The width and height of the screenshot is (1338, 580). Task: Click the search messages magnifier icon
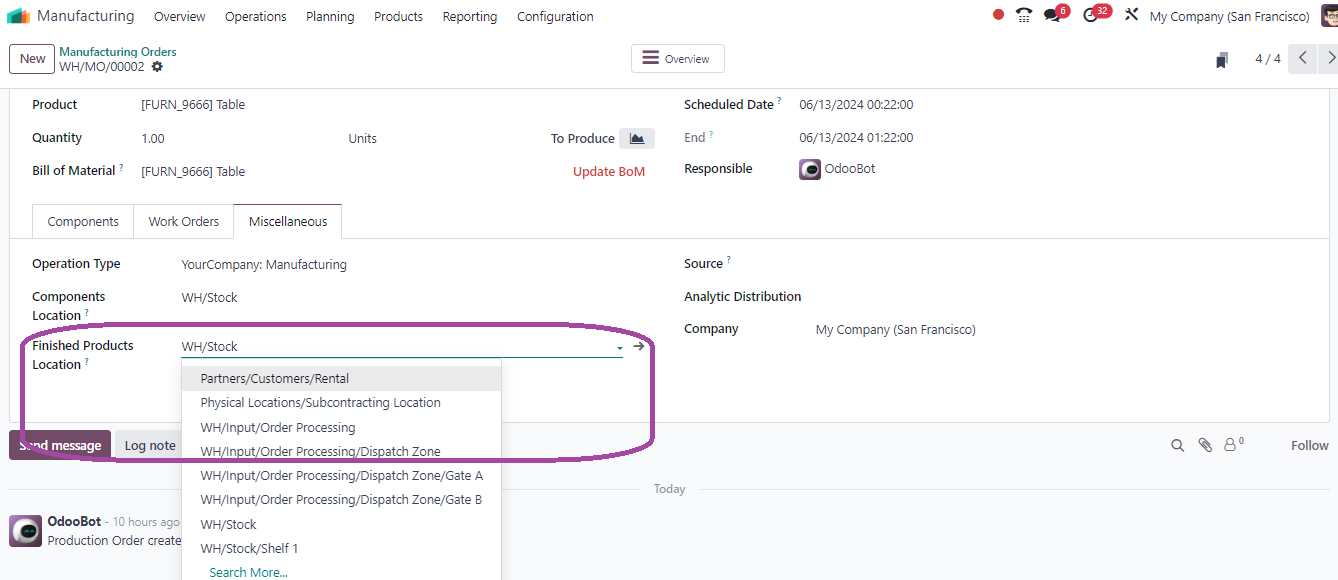click(1178, 446)
